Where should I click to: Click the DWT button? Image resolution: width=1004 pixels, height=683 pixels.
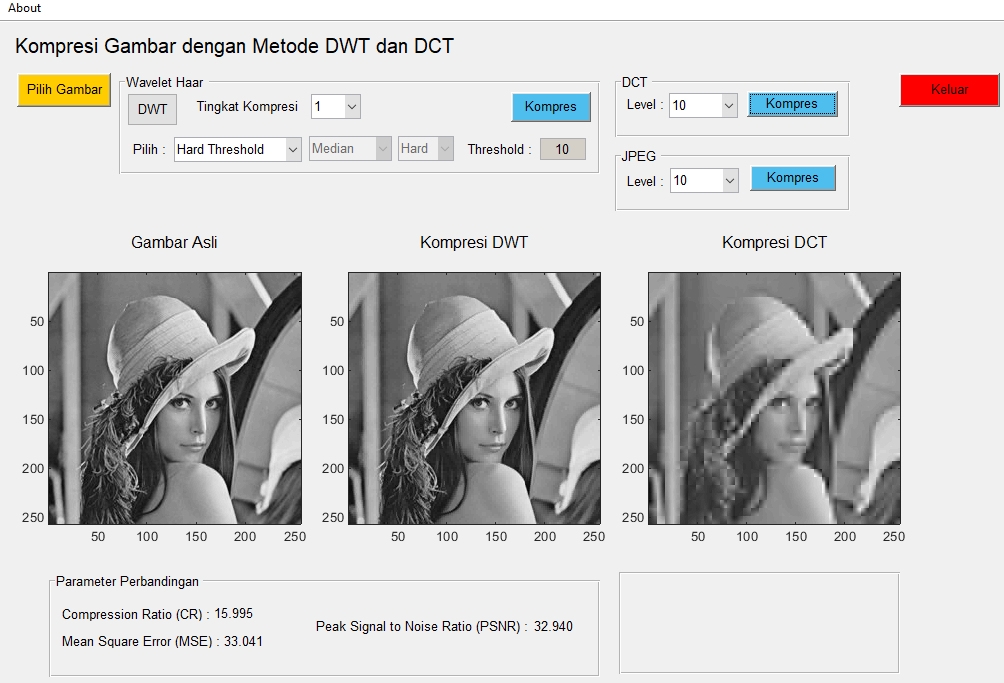click(x=151, y=110)
